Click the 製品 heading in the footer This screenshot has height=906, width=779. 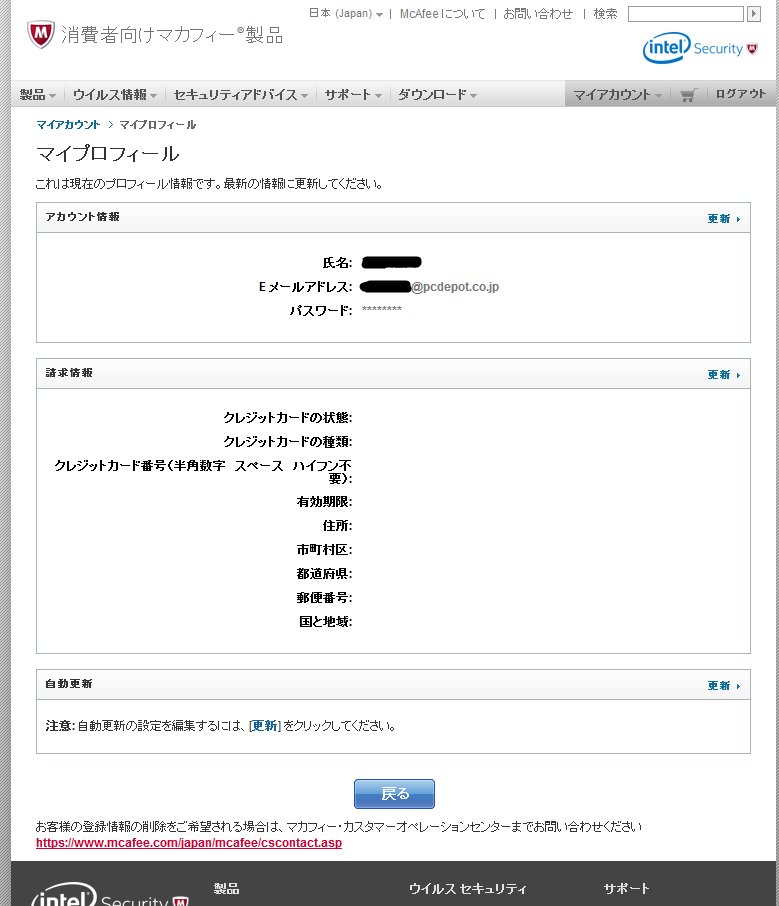pyautogui.click(x=226, y=889)
